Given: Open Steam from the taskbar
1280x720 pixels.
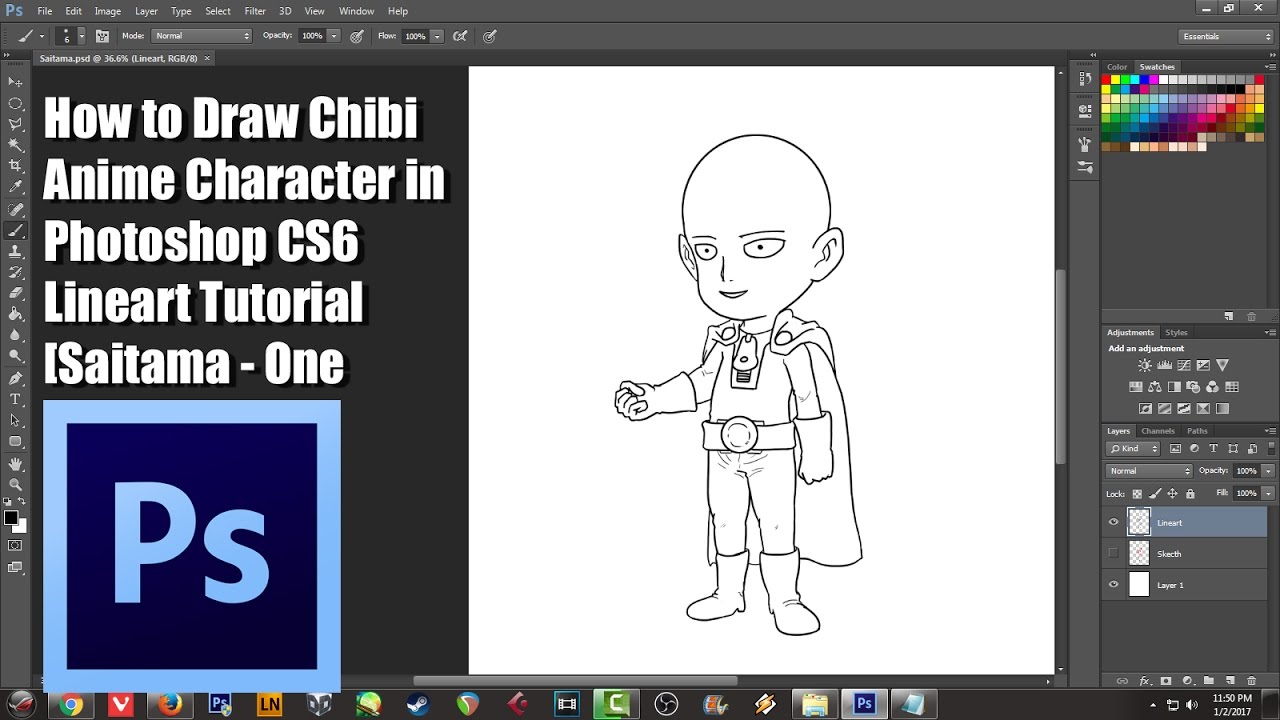Looking at the screenshot, I should [x=418, y=704].
